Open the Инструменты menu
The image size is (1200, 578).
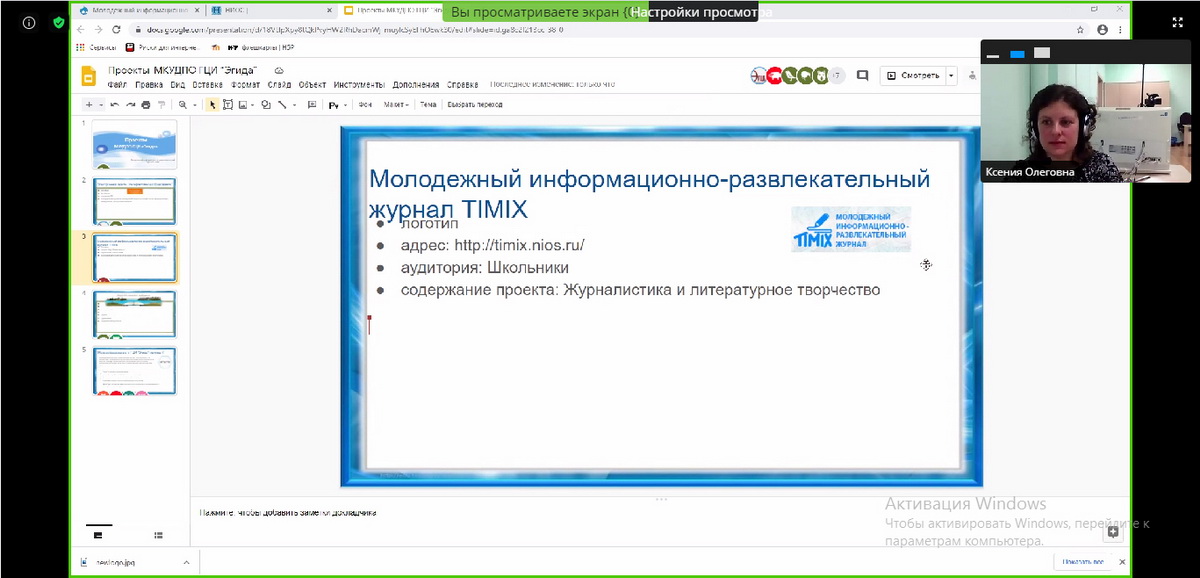coord(358,85)
